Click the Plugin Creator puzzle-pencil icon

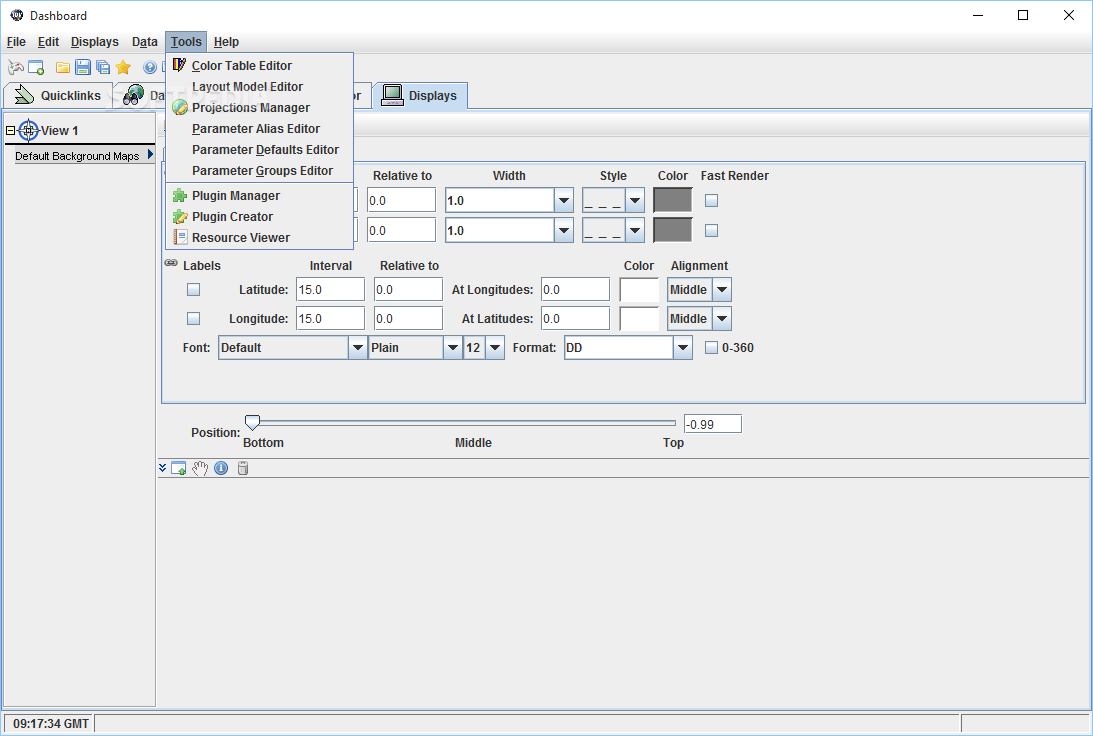[180, 217]
